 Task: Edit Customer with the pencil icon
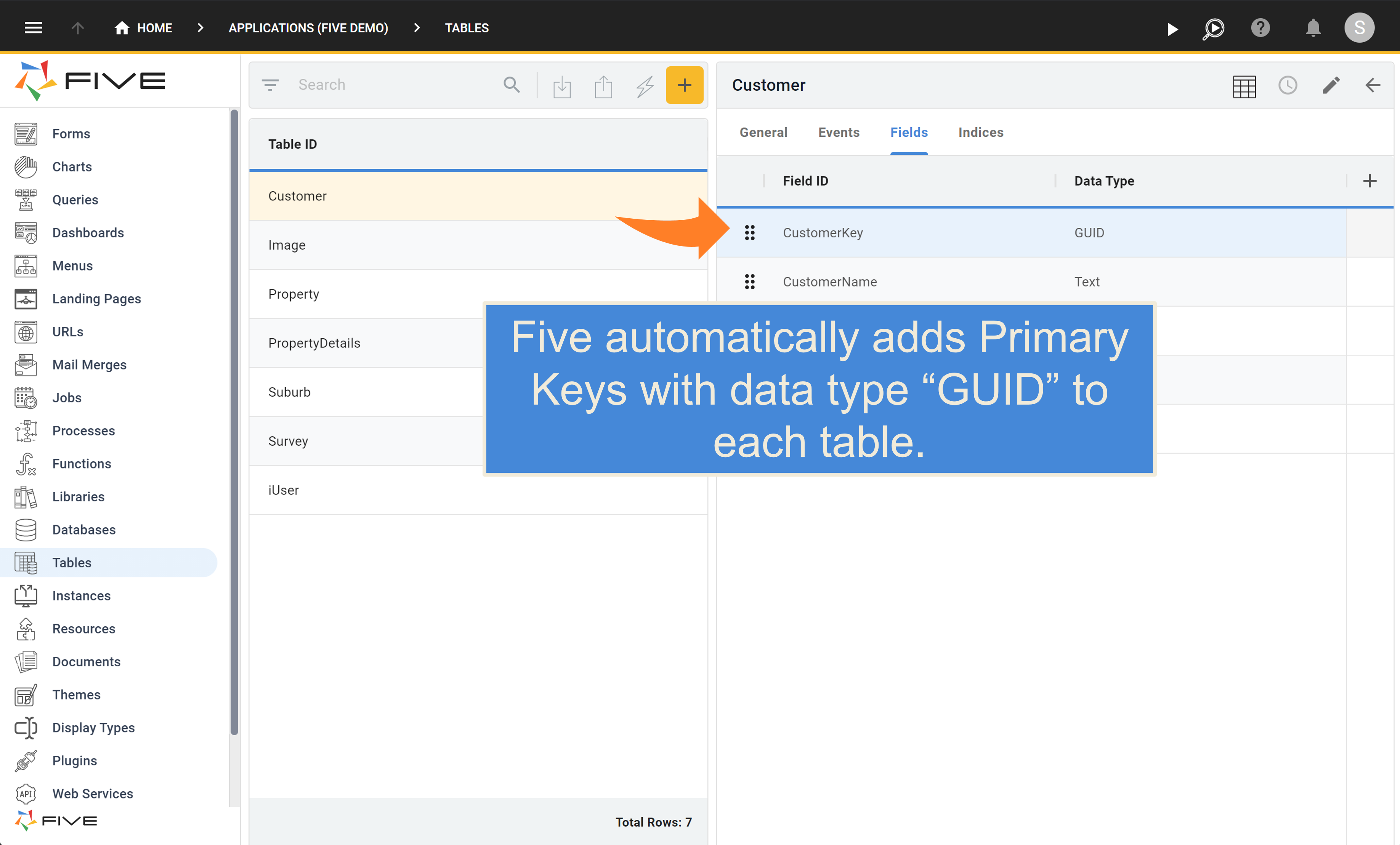[1331, 85]
